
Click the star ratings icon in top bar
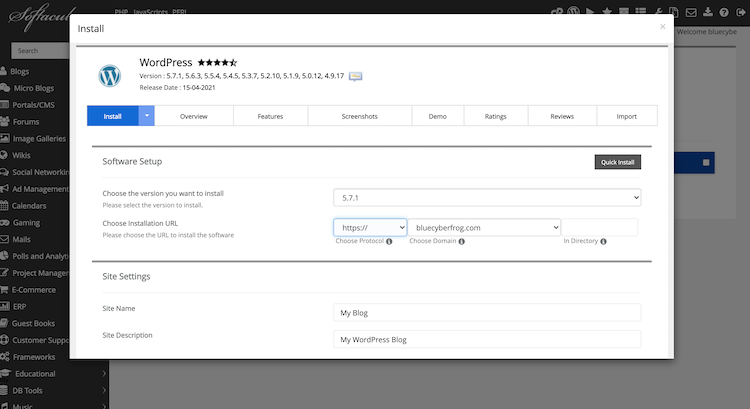(607, 11)
